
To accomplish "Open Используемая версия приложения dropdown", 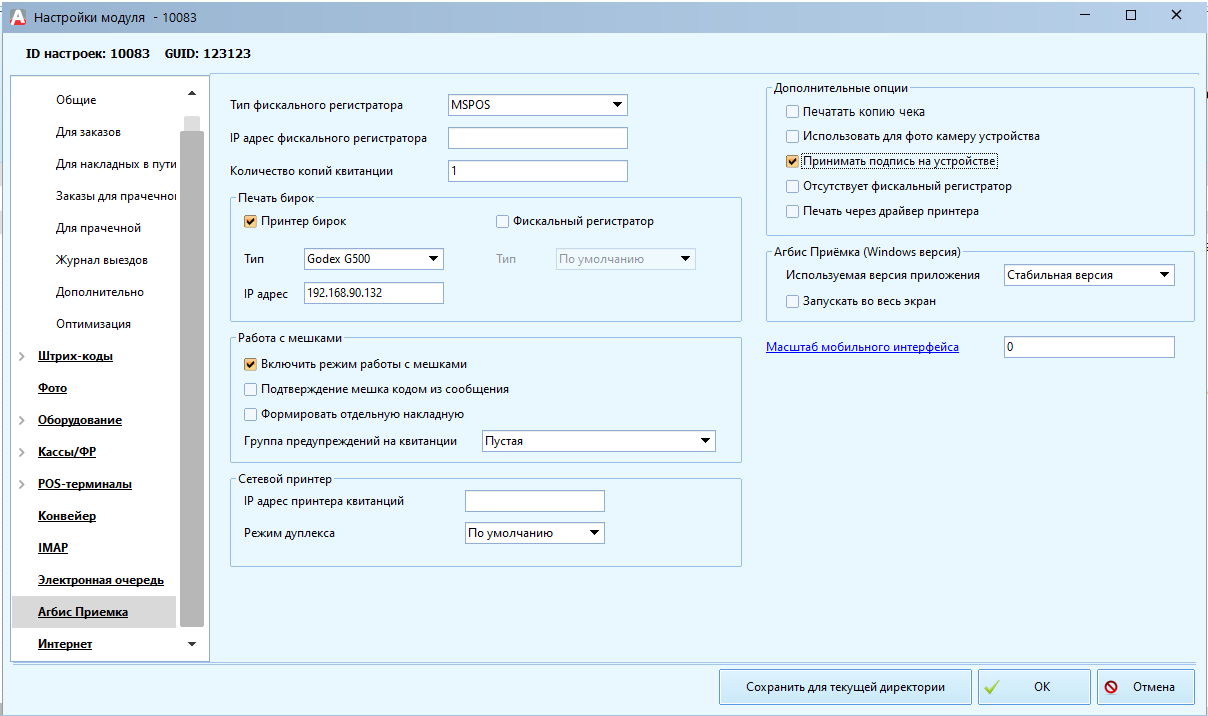I will (x=1089, y=275).
